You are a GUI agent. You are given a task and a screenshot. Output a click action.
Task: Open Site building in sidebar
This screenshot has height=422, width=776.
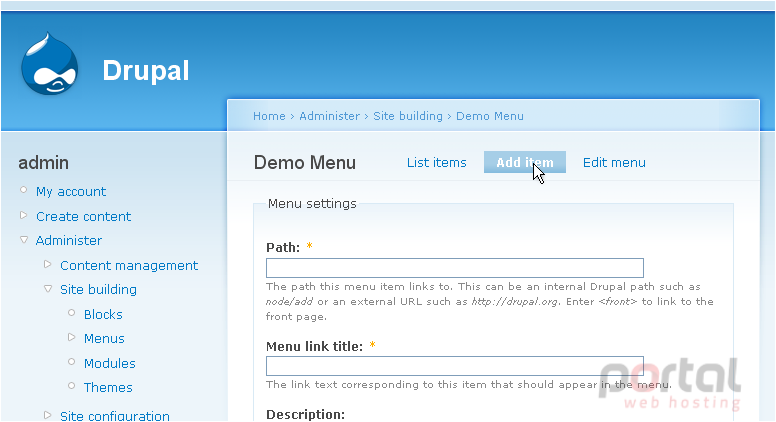click(98, 290)
